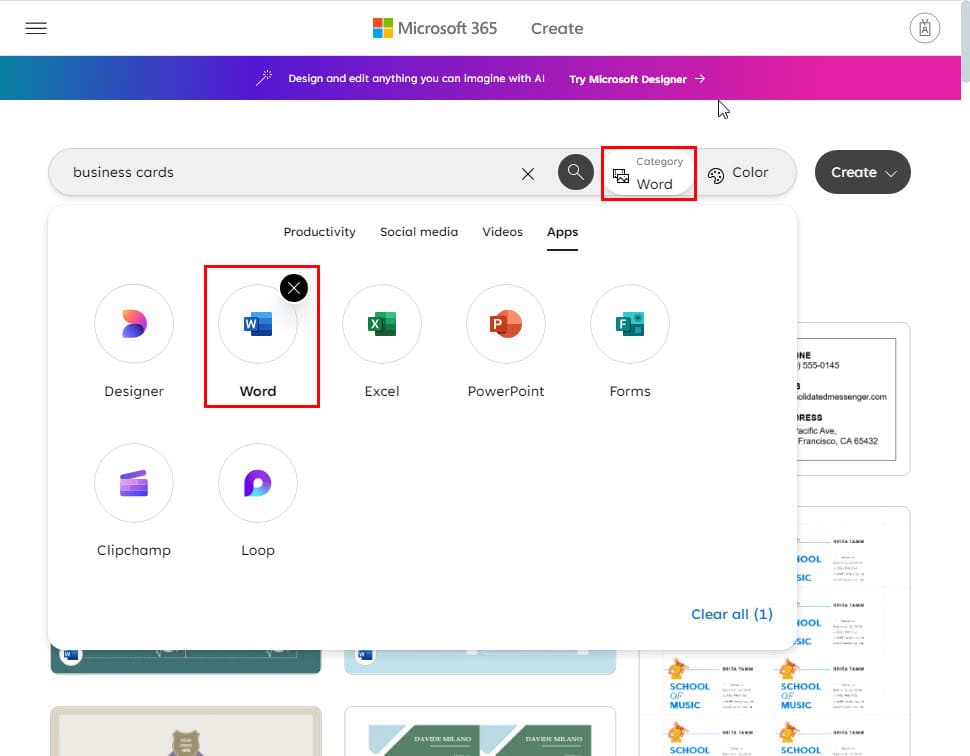Clear the search box text
The image size is (970, 756).
(528, 174)
